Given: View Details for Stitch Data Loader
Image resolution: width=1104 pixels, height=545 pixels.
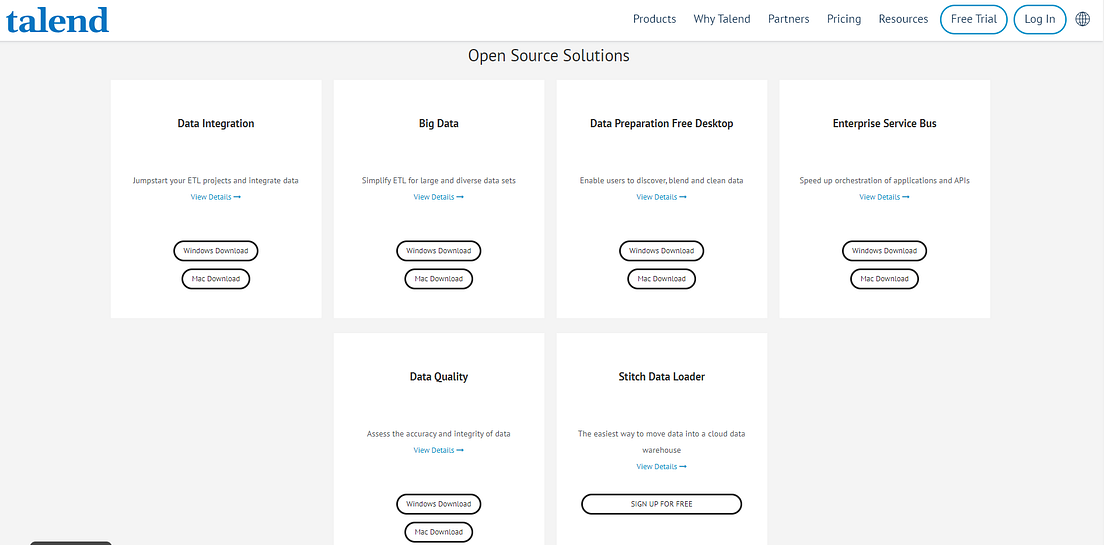Looking at the screenshot, I should pos(661,467).
